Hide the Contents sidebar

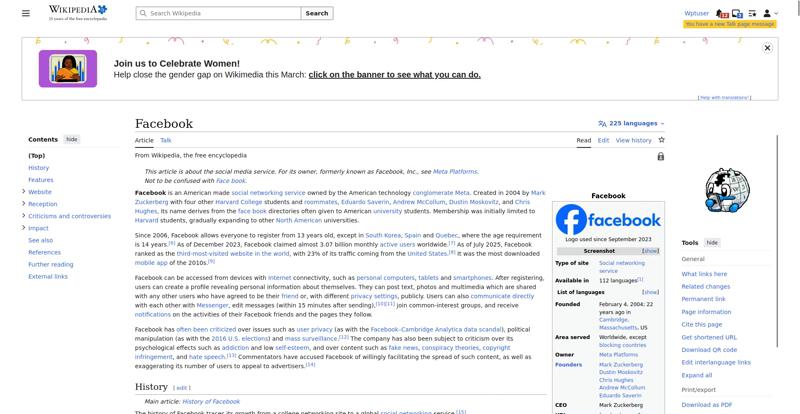click(x=72, y=140)
